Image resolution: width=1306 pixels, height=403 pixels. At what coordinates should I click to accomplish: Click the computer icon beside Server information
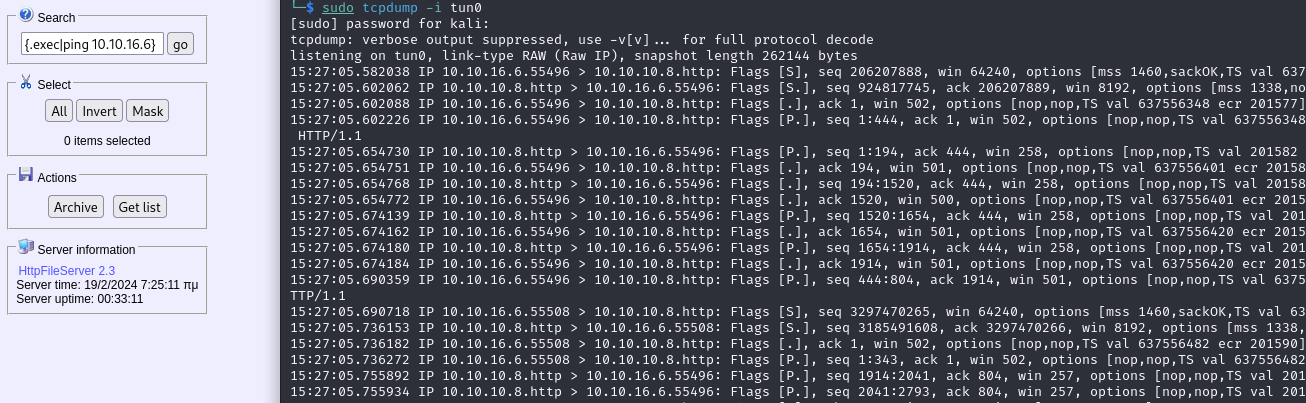tap(26, 247)
